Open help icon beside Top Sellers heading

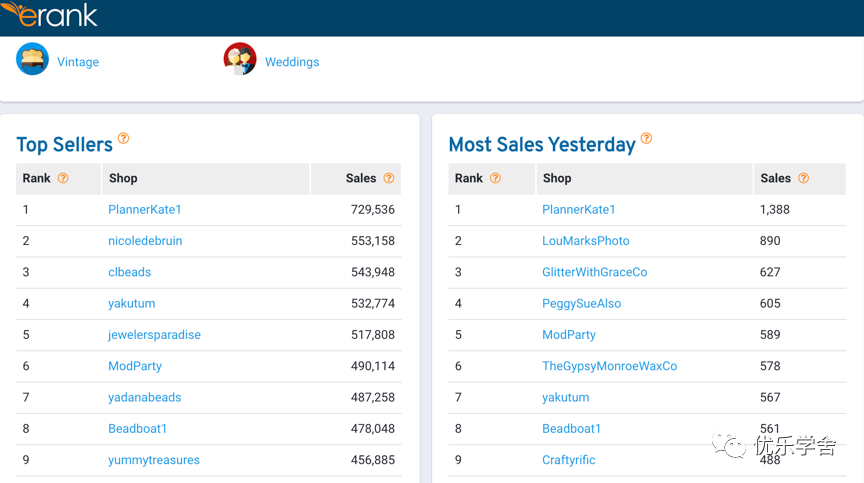pos(123,139)
